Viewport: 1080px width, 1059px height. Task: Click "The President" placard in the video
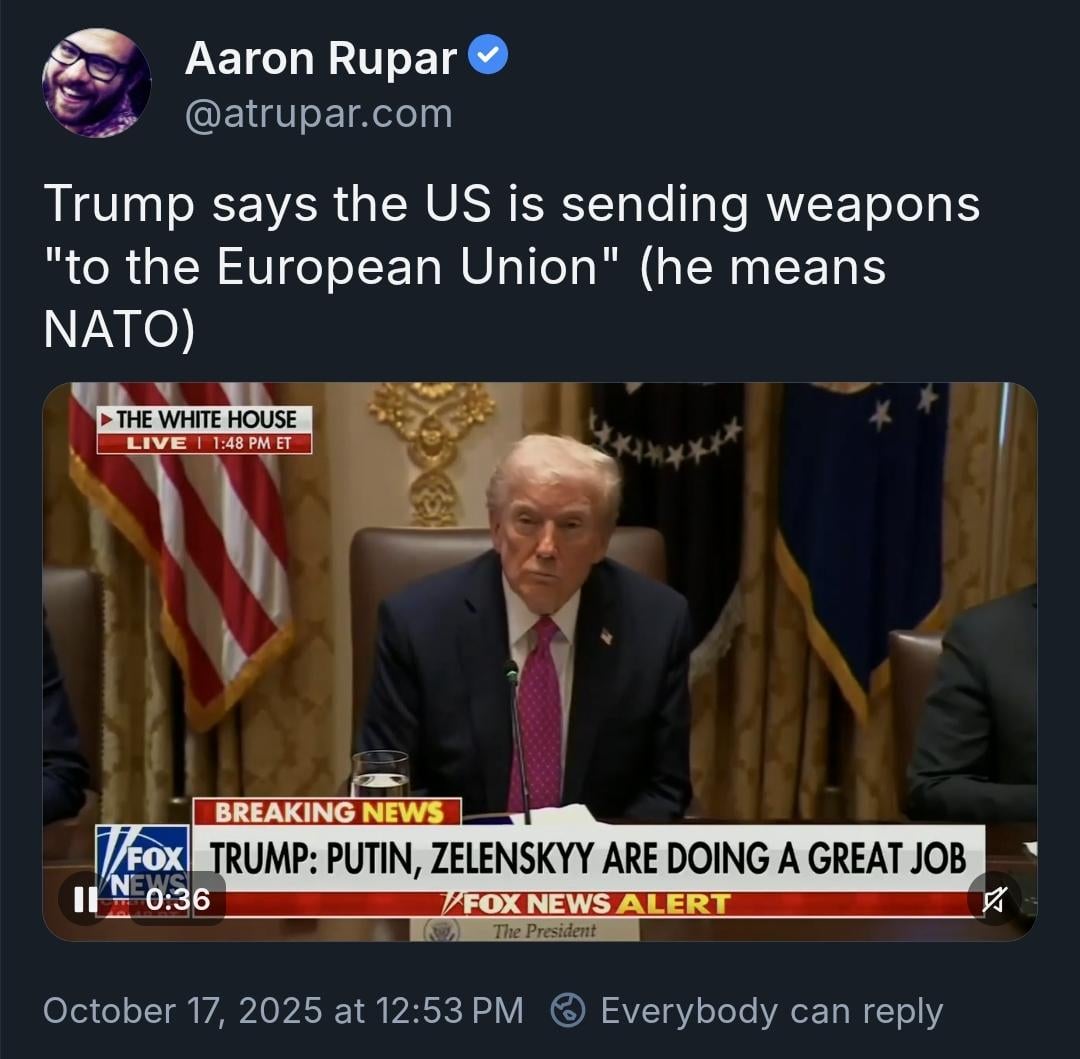(525, 930)
